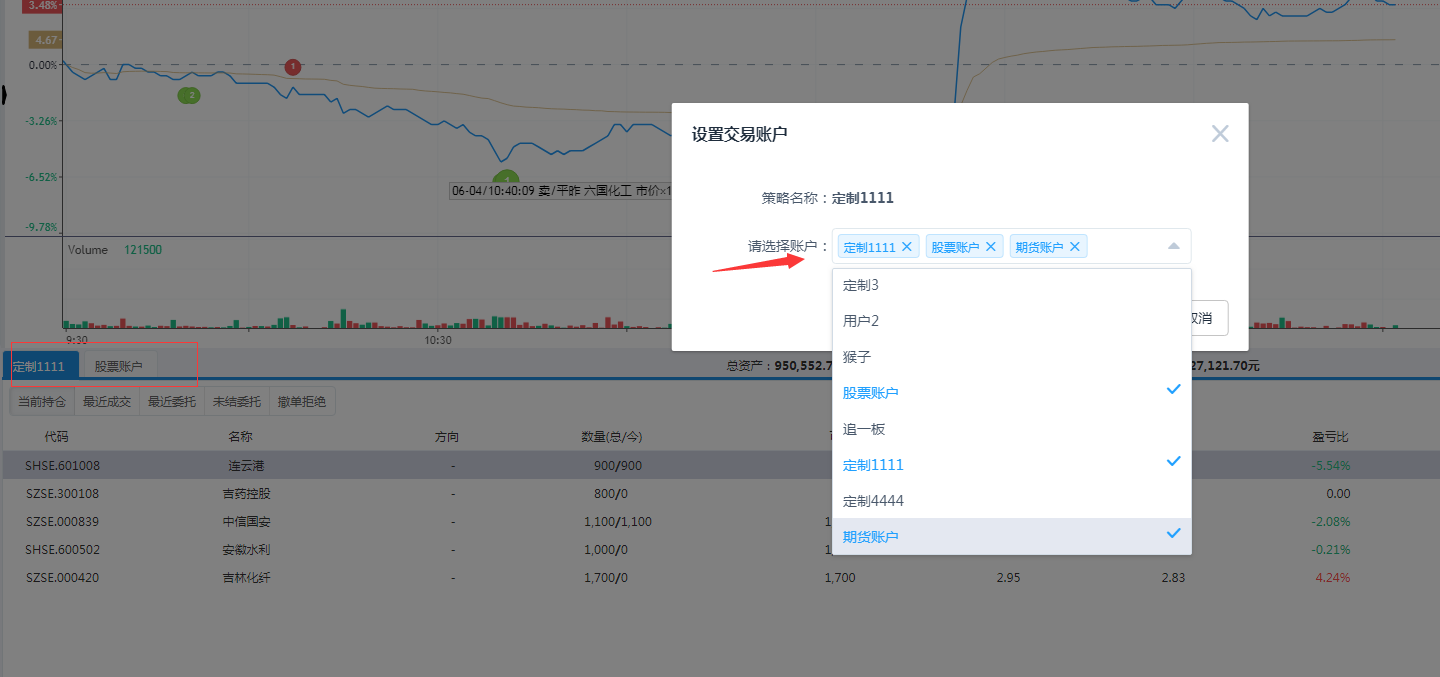Pick 追一板 from the account list
Viewport: 1440px width, 677px height.
click(1012, 429)
